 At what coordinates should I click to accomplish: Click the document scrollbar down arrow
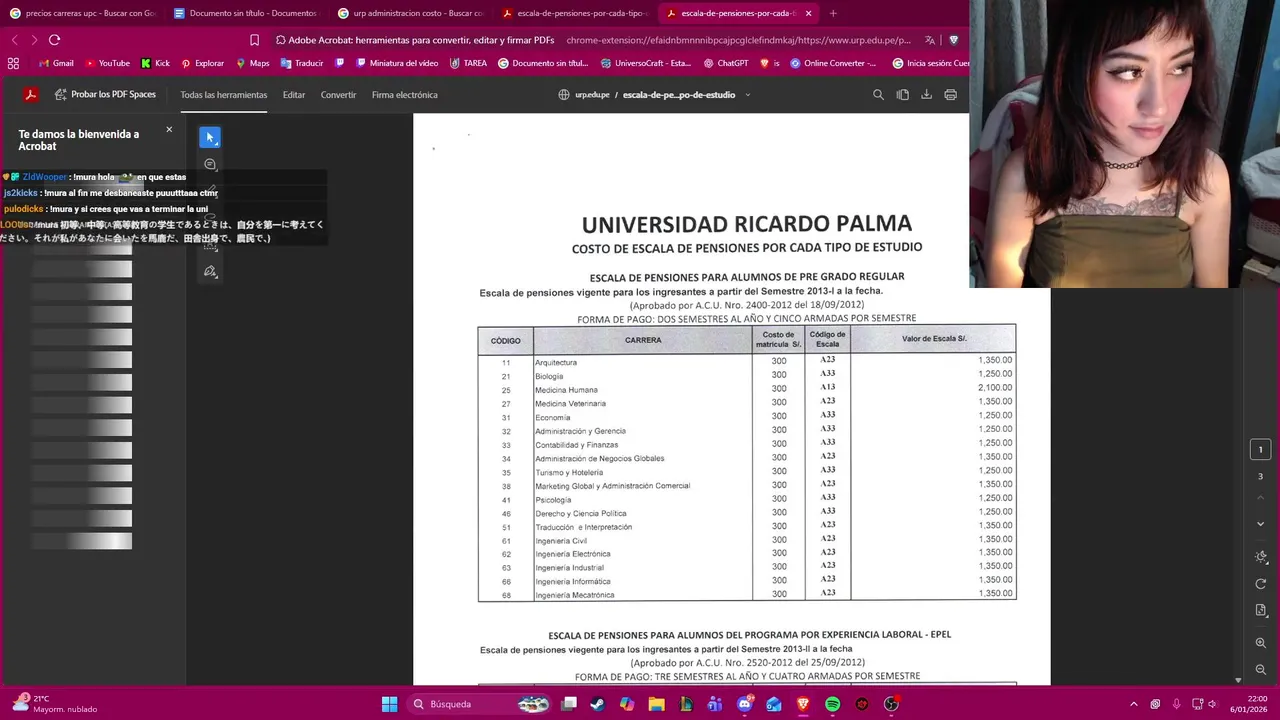tap(1238, 680)
